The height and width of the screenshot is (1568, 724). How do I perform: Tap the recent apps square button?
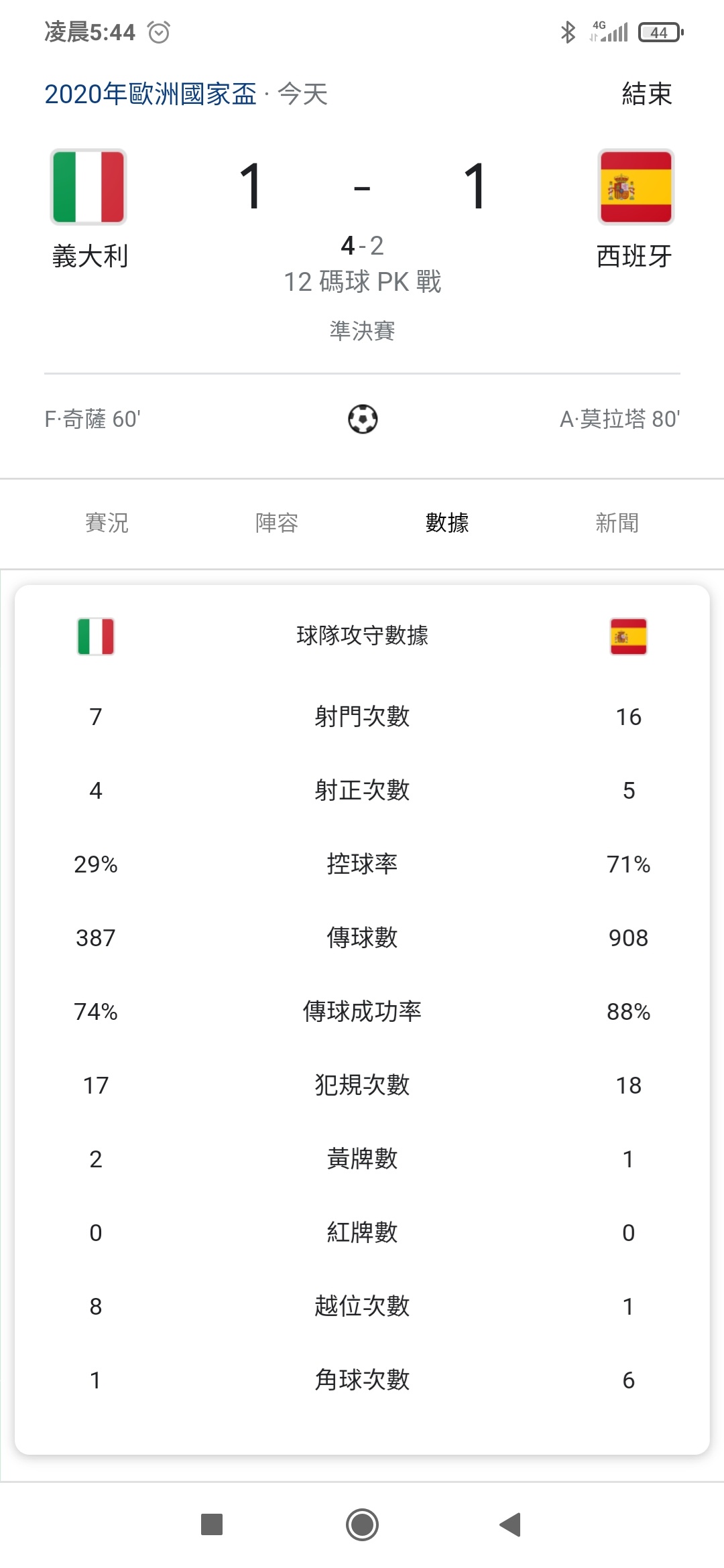pyautogui.click(x=212, y=1524)
